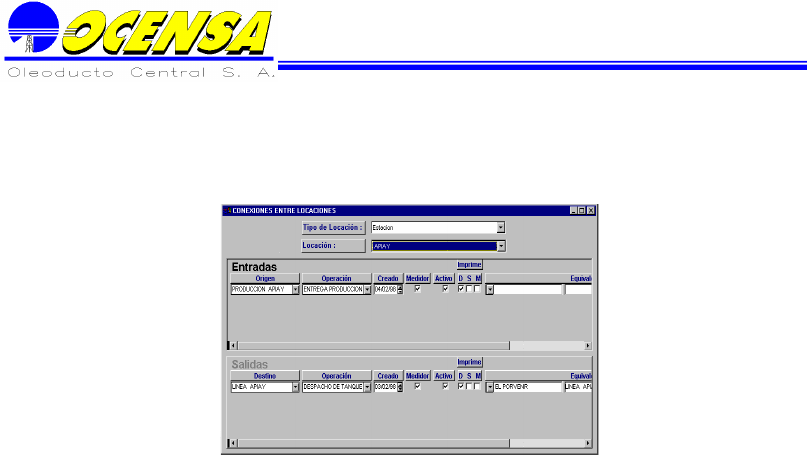Click the LINEA APIAY destino field
The width and height of the screenshot is (807, 457).
(x=261, y=387)
